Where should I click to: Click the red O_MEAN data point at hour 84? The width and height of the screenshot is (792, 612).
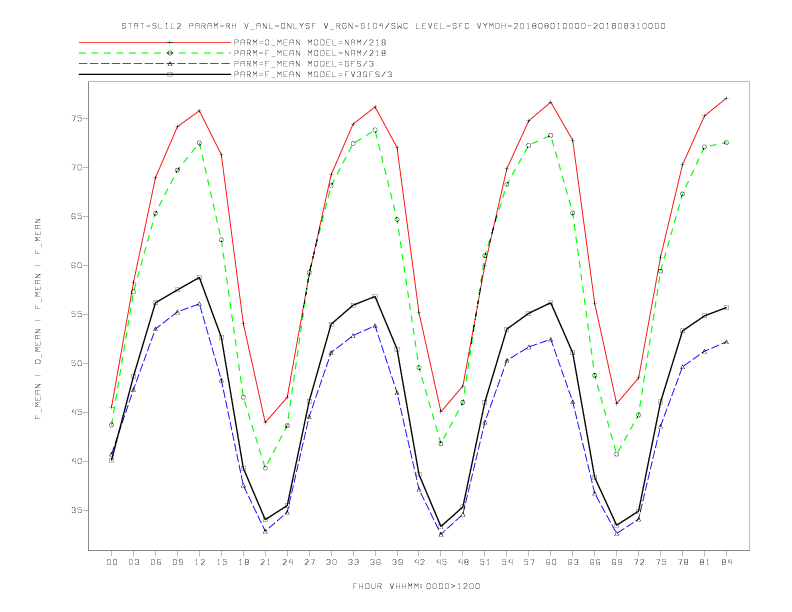pyautogui.click(x=726, y=98)
